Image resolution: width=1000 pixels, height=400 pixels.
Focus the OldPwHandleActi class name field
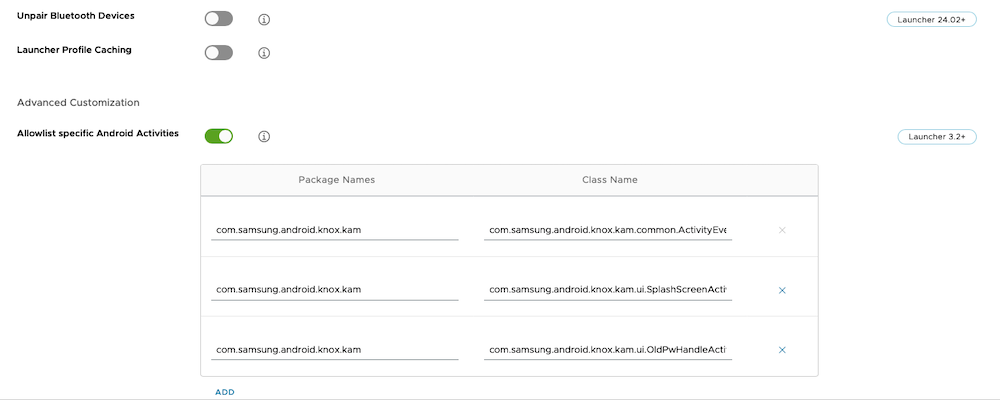pyautogui.click(x=608, y=350)
